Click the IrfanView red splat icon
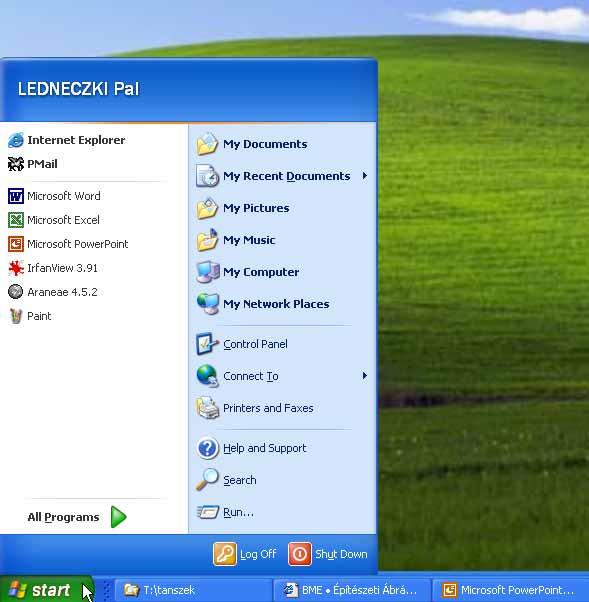Viewport: 589px width, 602px height. coord(16,268)
